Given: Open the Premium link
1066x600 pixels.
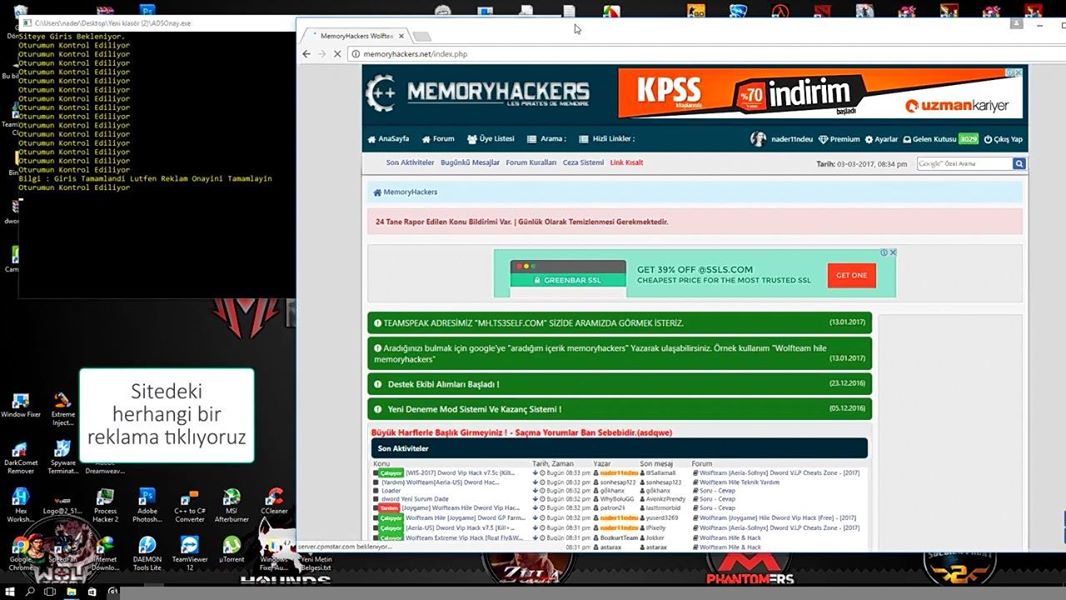Looking at the screenshot, I should [x=839, y=139].
